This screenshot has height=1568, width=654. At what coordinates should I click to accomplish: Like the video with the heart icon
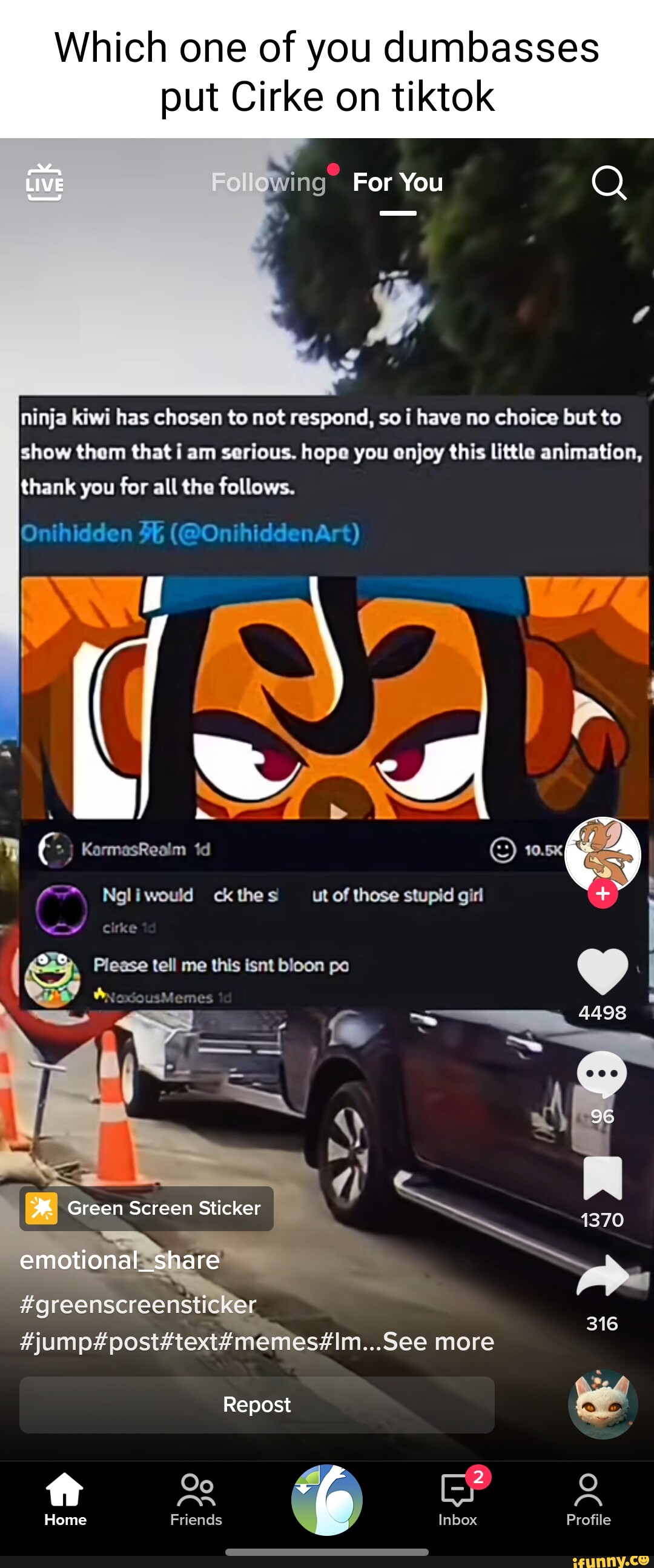pyautogui.click(x=603, y=971)
